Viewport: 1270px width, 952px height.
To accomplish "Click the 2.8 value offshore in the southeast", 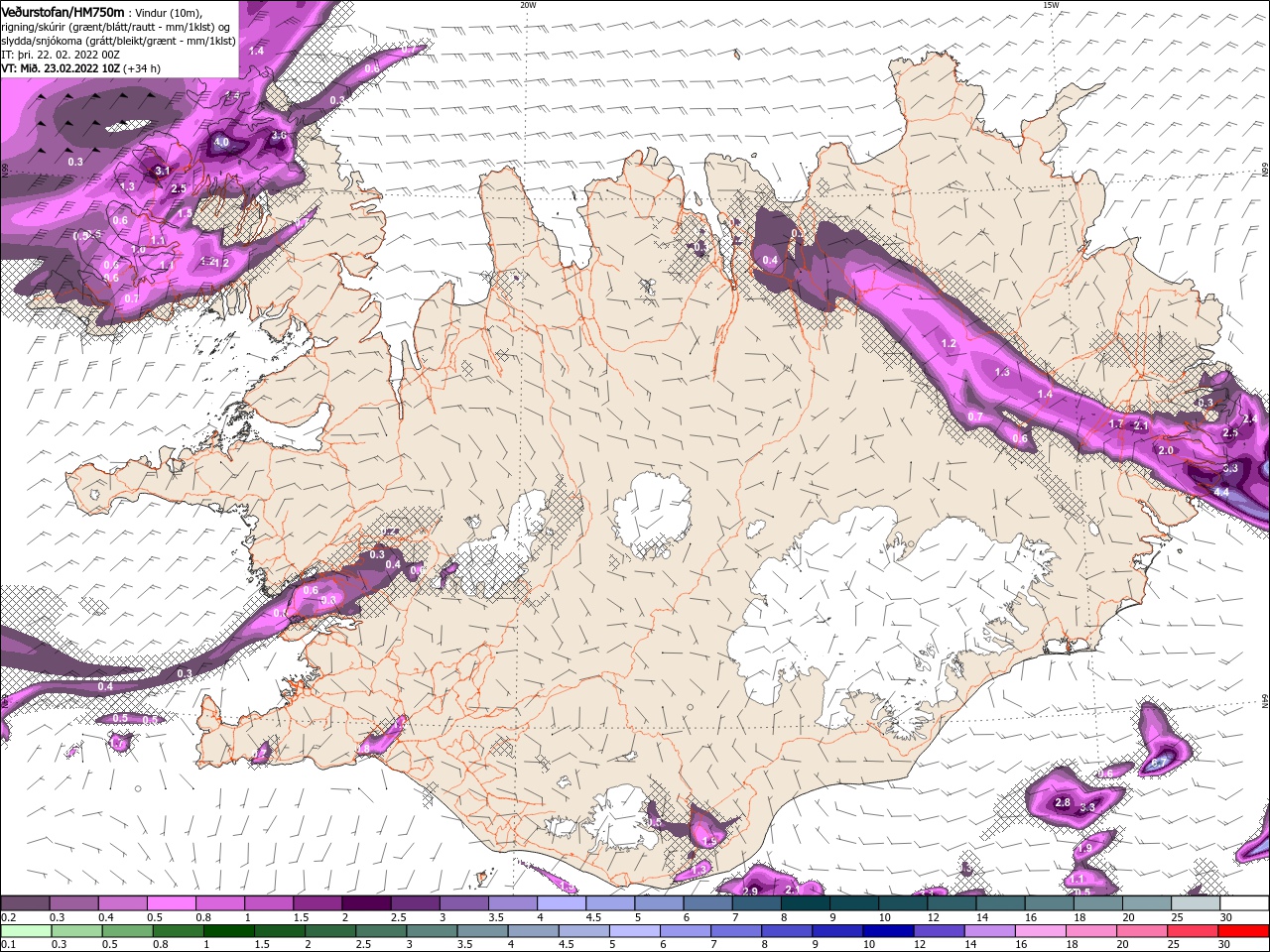I will [x=1063, y=802].
